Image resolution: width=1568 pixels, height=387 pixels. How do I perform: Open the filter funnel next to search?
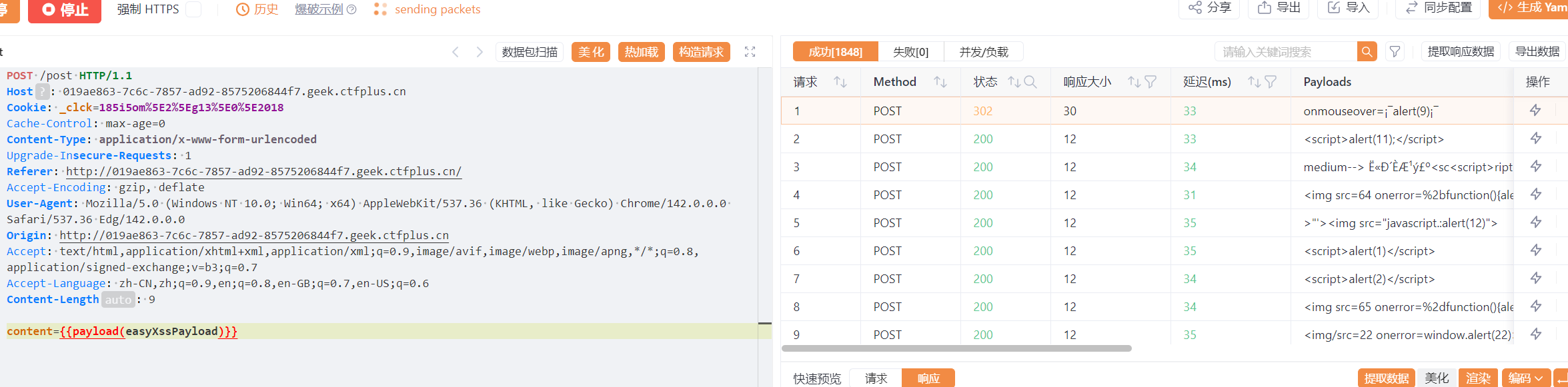coord(1395,52)
